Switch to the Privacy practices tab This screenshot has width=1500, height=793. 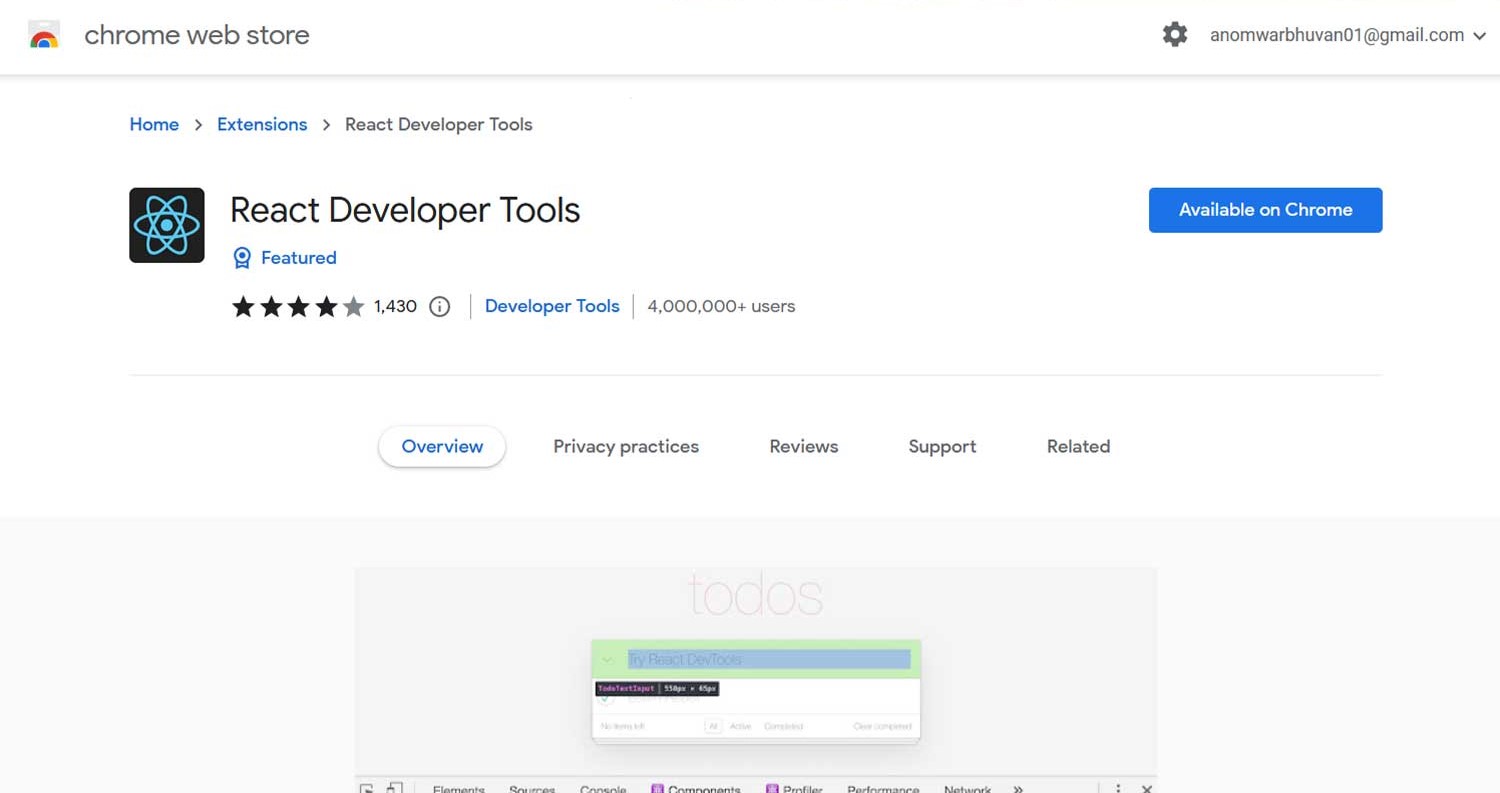coord(626,447)
